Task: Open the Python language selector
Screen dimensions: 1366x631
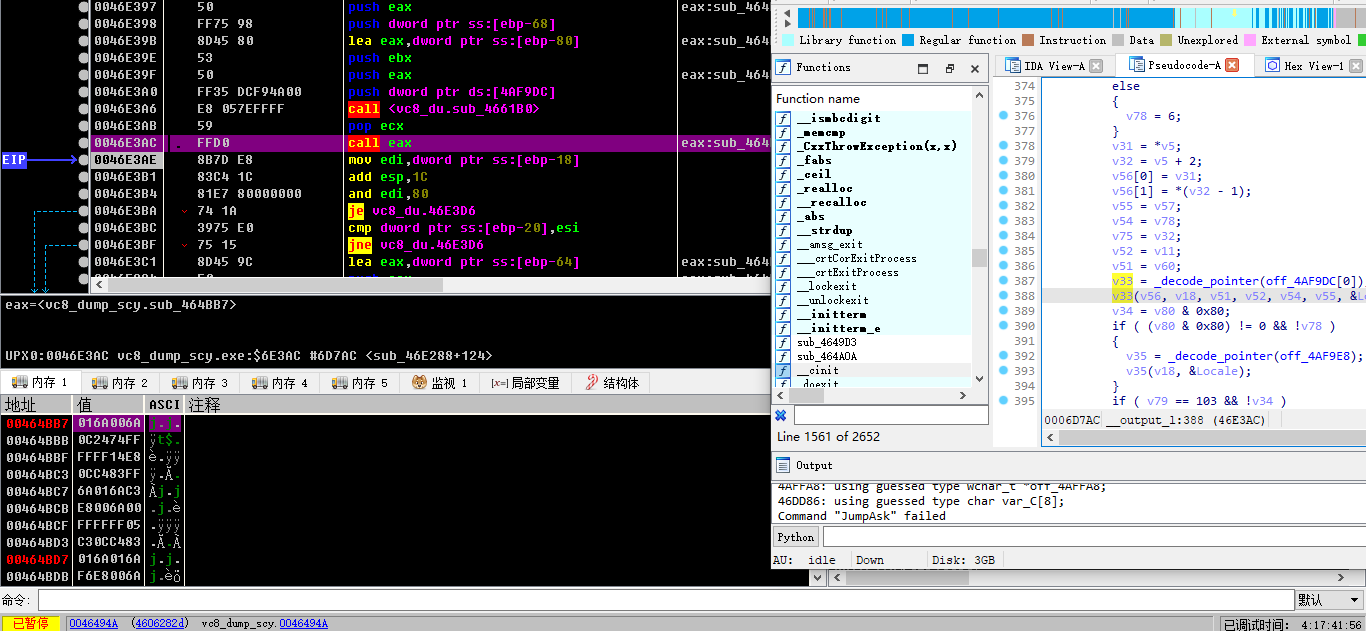Action: (796, 537)
